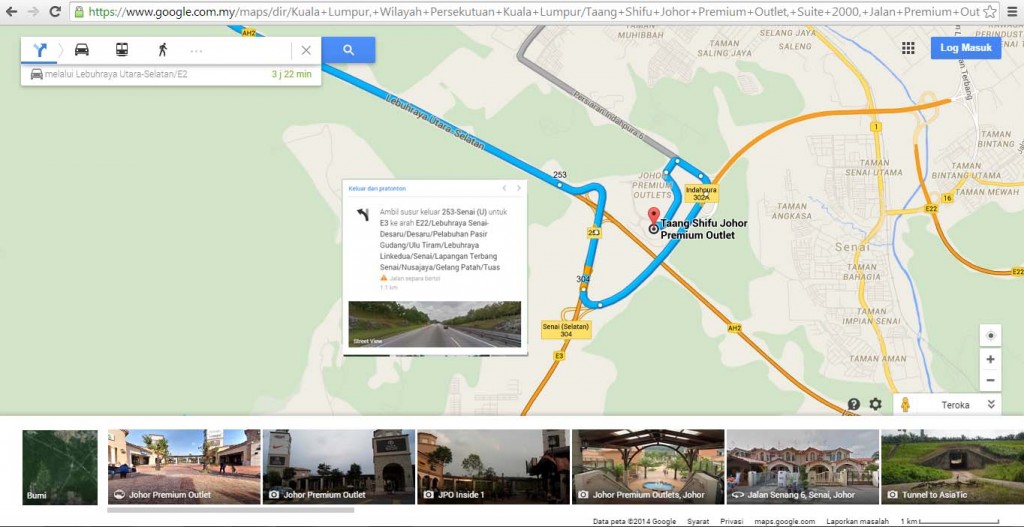The image size is (1024, 527).
Task: Click the browser back arrow
Action: coord(11,11)
